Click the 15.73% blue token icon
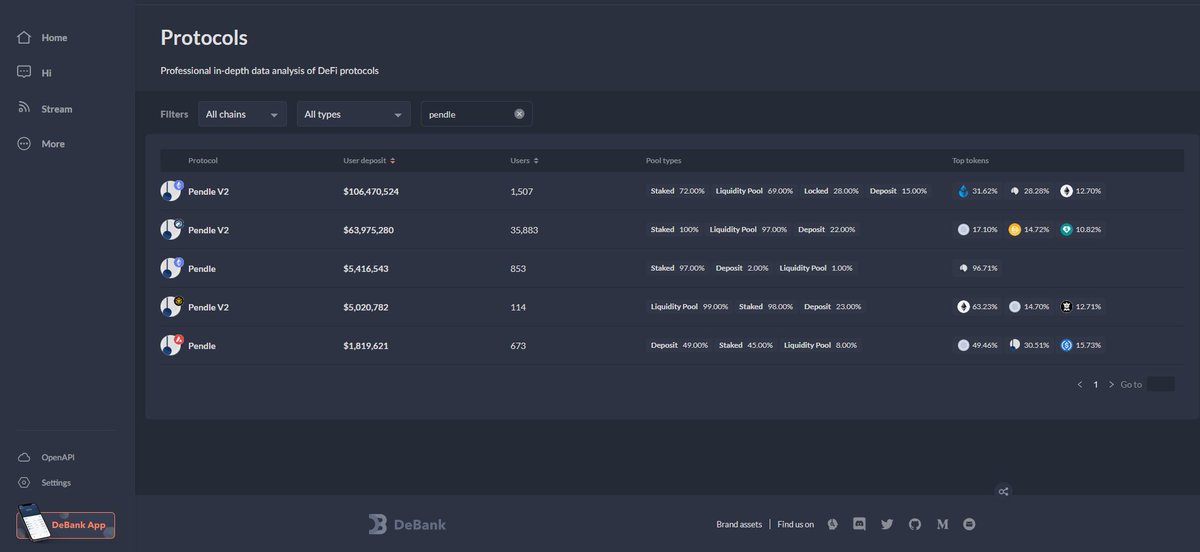1200x552 pixels. (1066, 345)
